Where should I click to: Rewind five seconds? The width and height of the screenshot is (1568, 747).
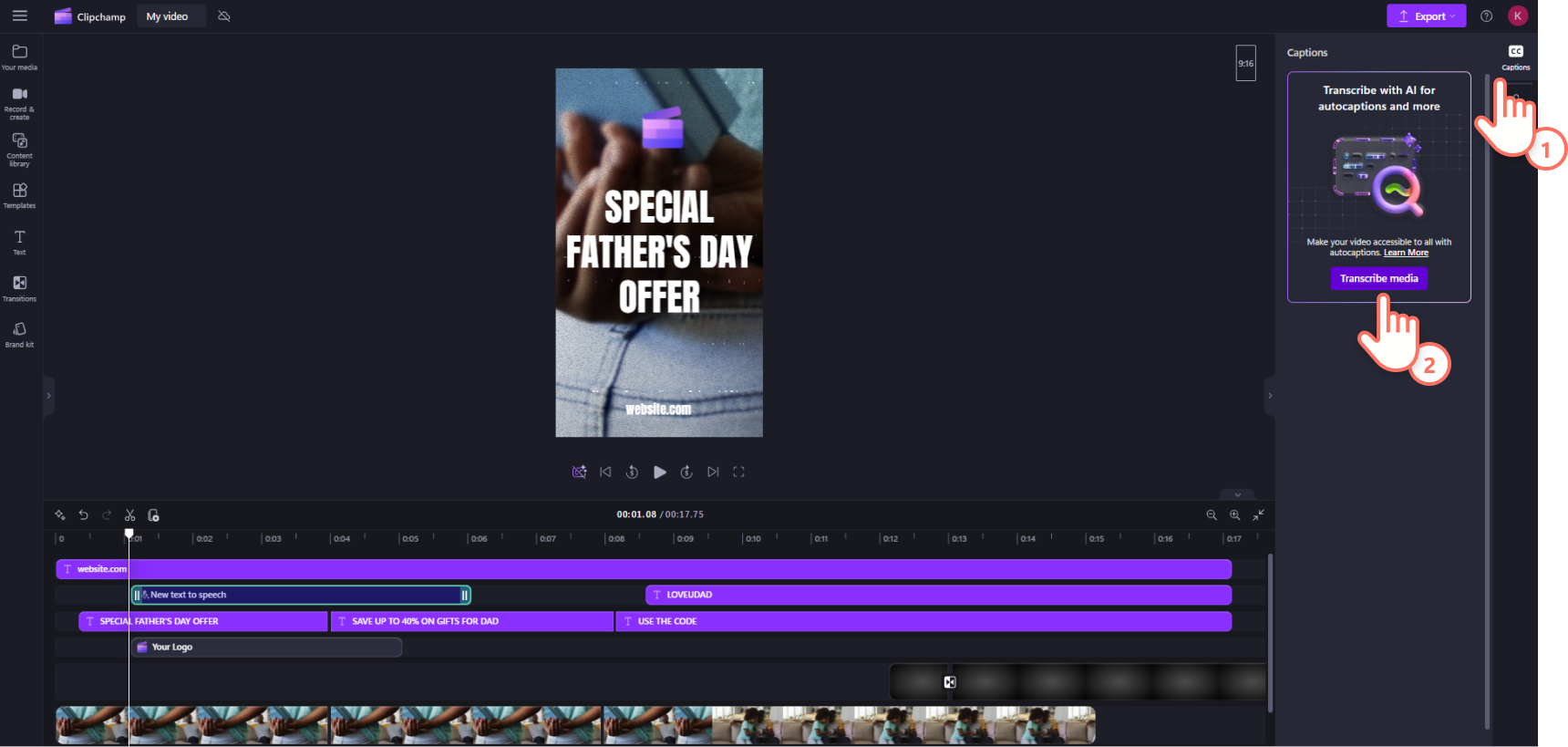pos(632,472)
